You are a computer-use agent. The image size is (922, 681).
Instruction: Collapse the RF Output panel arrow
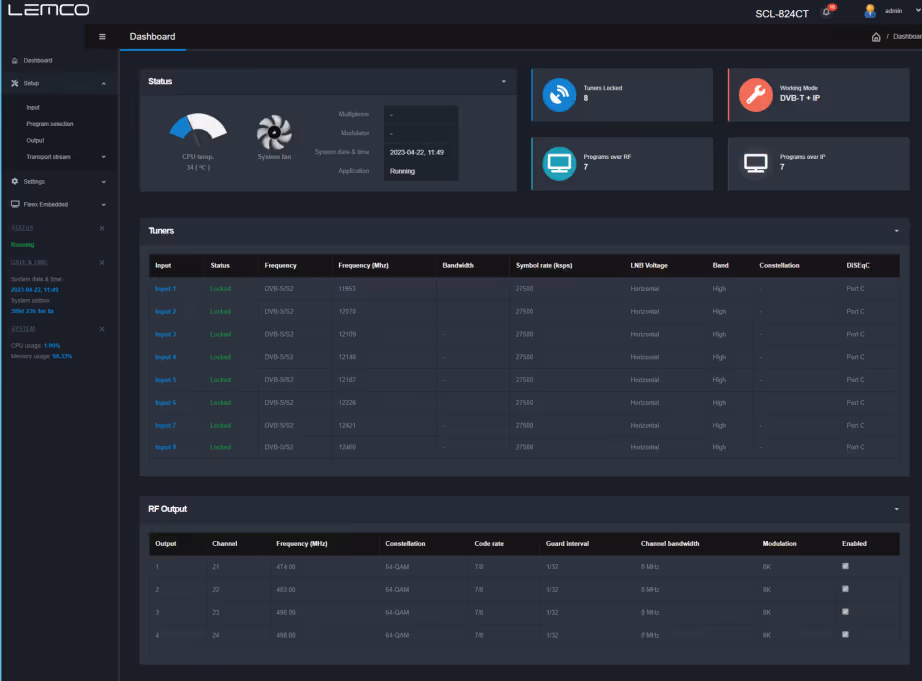click(897, 509)
